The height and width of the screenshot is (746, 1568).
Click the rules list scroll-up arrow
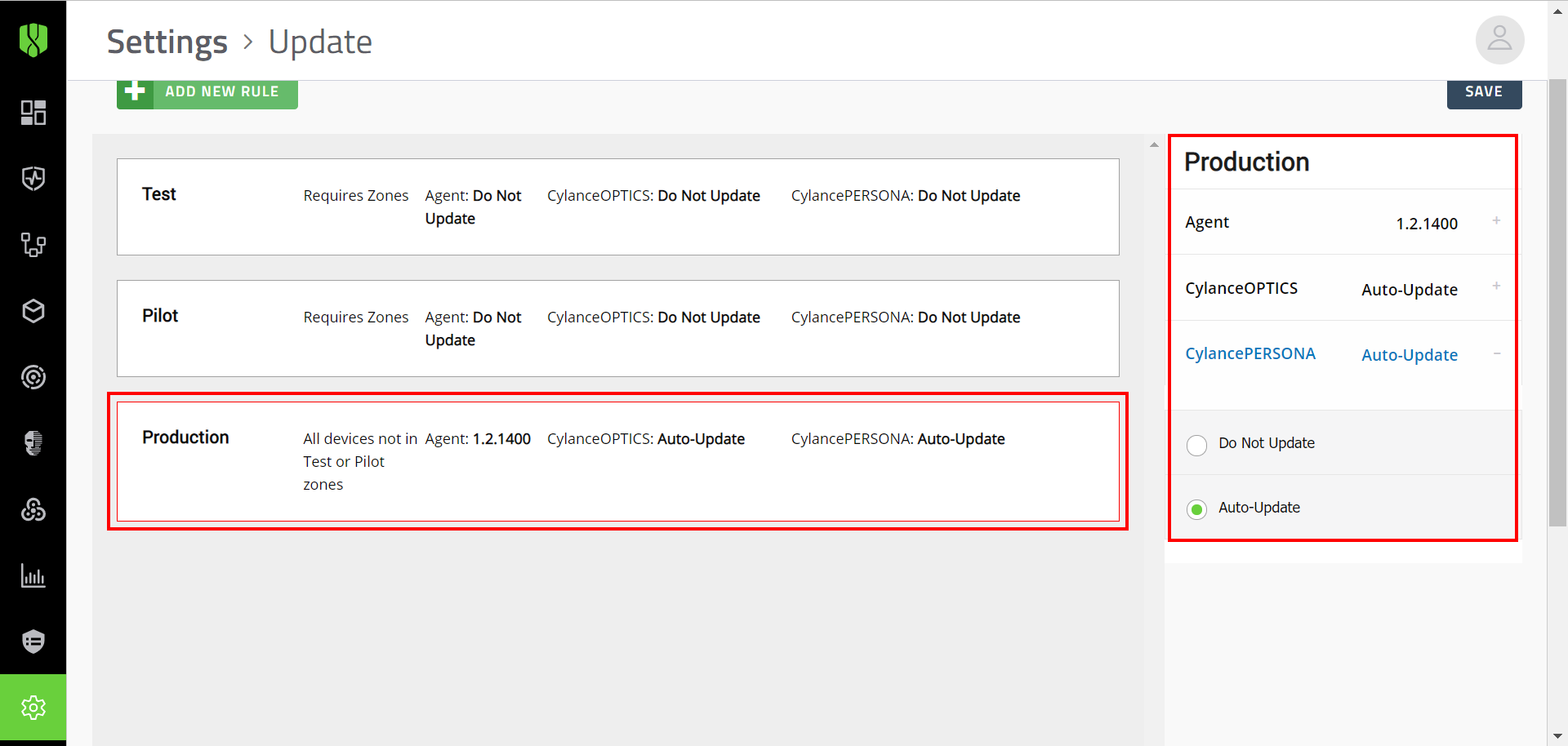coord(1154,144)
